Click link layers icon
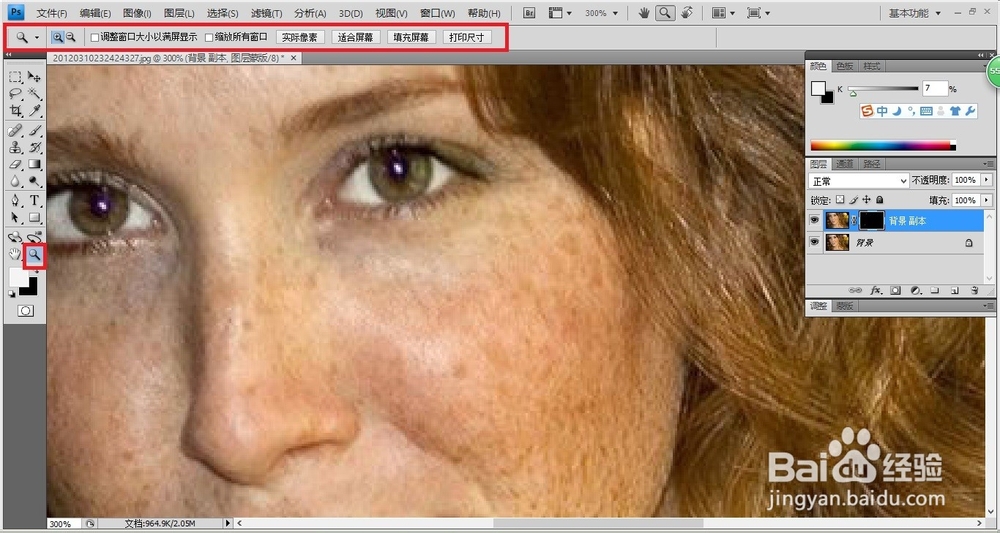Screen dimensions: 1000x533 click(856, 290)
